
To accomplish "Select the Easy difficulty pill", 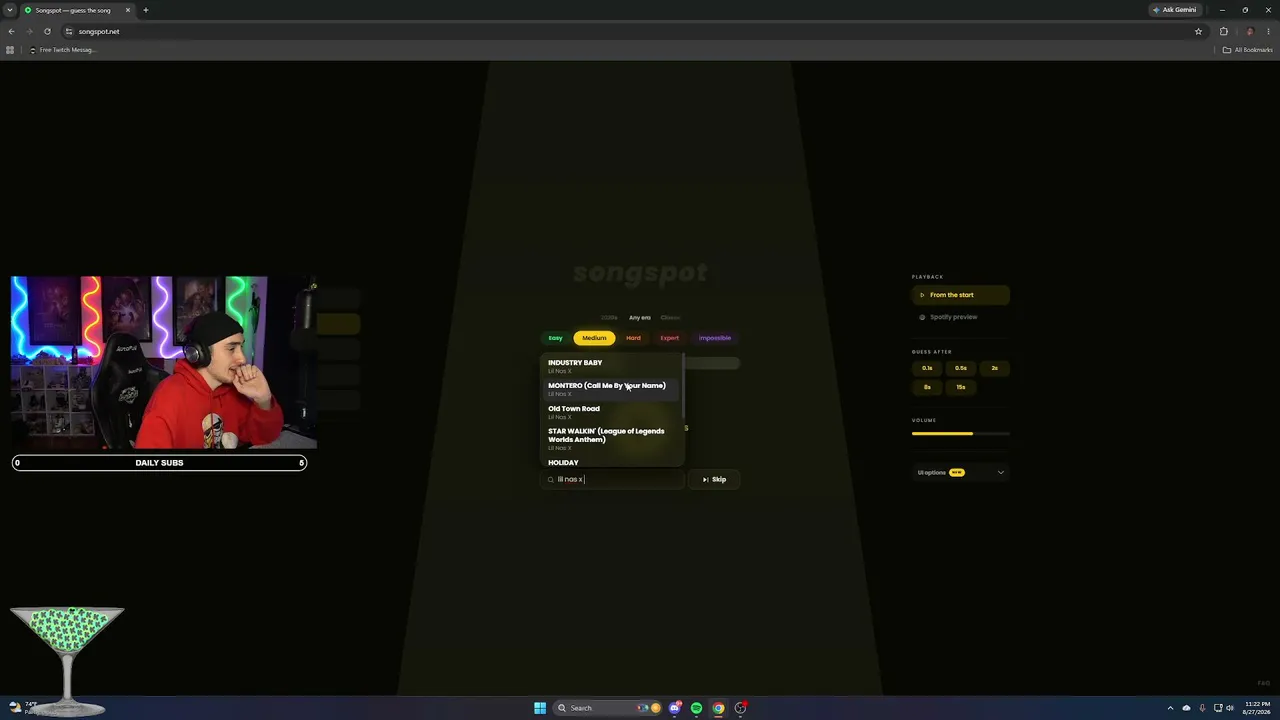I will point(555,338).
